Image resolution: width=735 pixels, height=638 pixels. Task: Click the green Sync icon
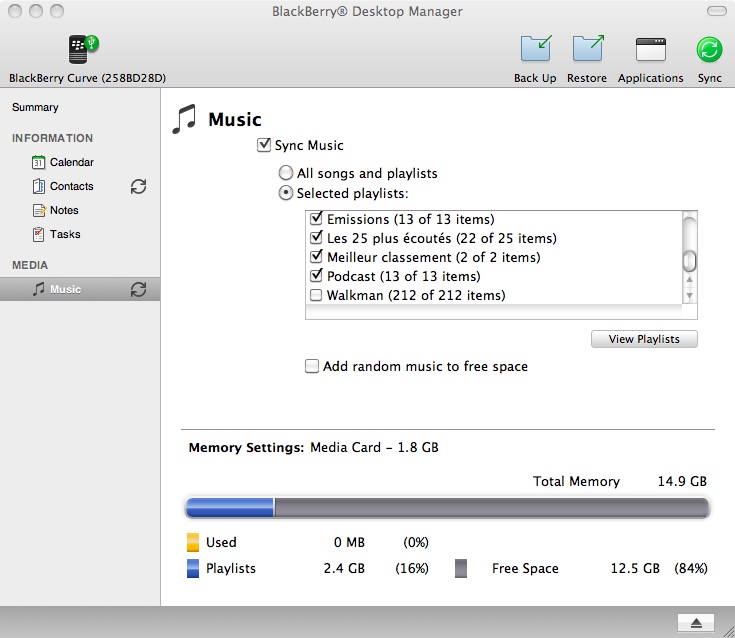(709, 49)
